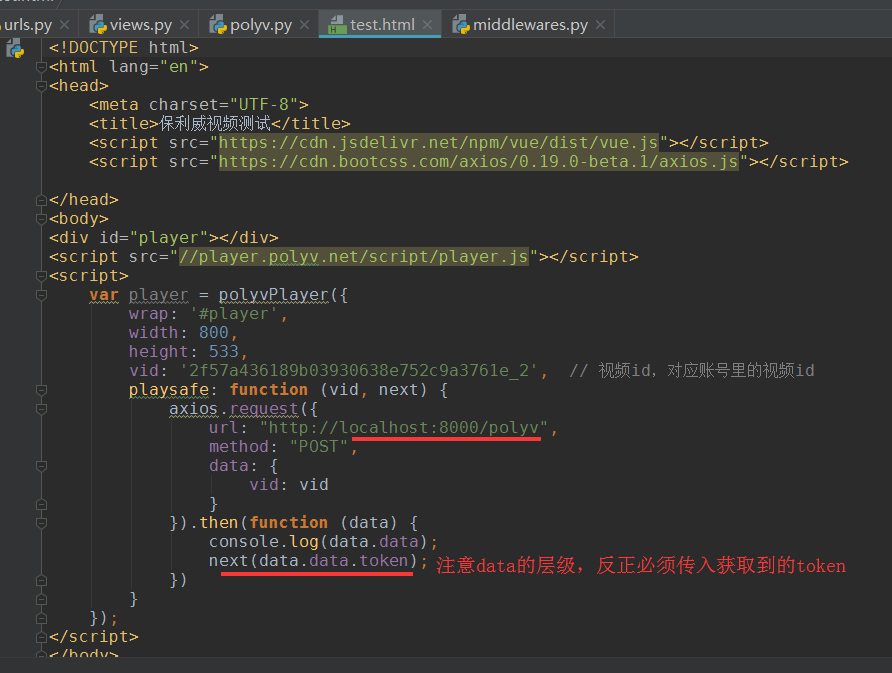Viewport: 892px width, 673px height.
Task: Click the vid: vid line
Action: coord(288,485)
